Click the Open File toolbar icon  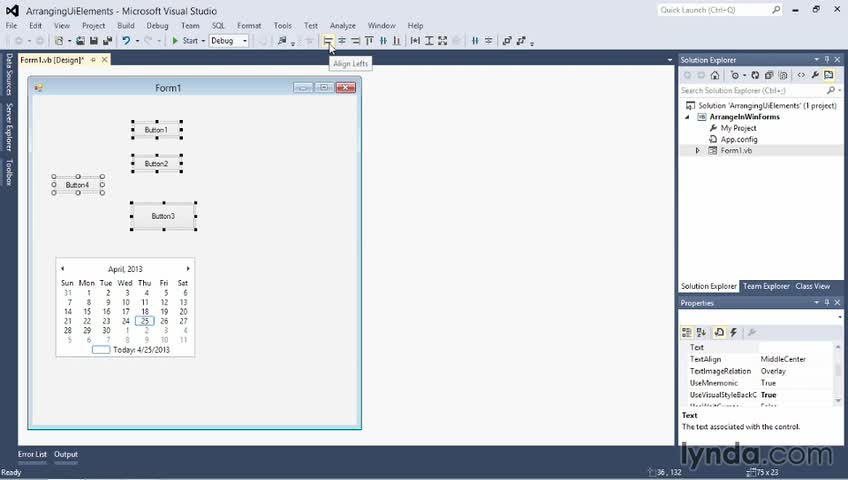(80, 41)
